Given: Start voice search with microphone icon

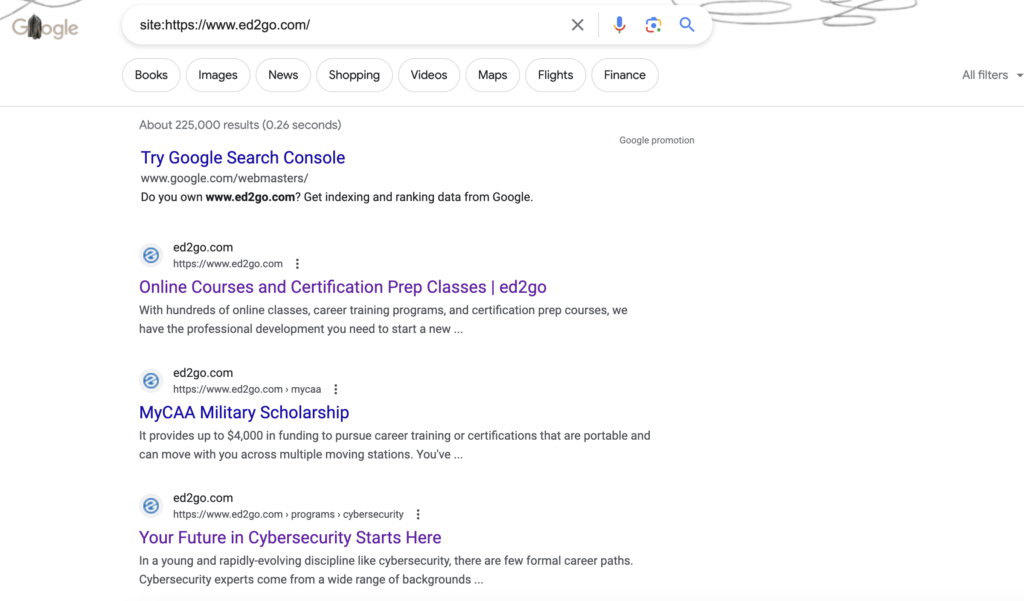Looking at the screenshot, I should [x=619, y=25].
